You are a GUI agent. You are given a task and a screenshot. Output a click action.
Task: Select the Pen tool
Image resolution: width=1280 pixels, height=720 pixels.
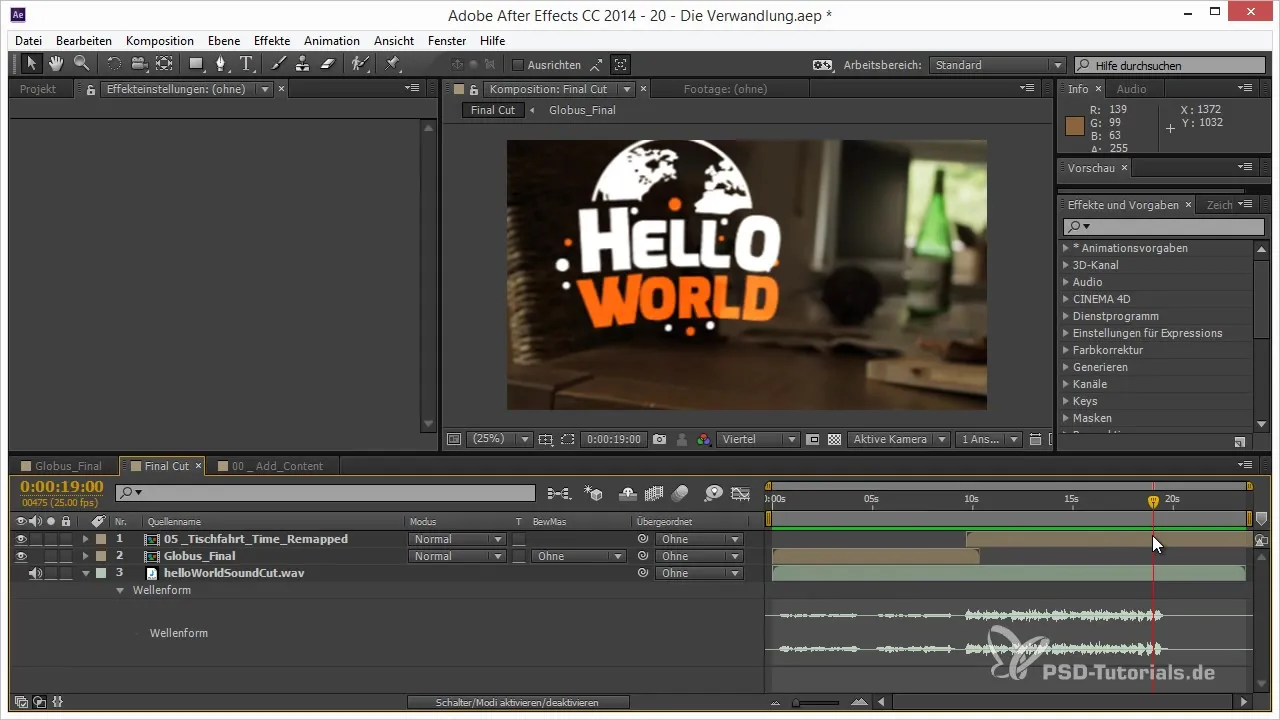[x=222, y=64]
